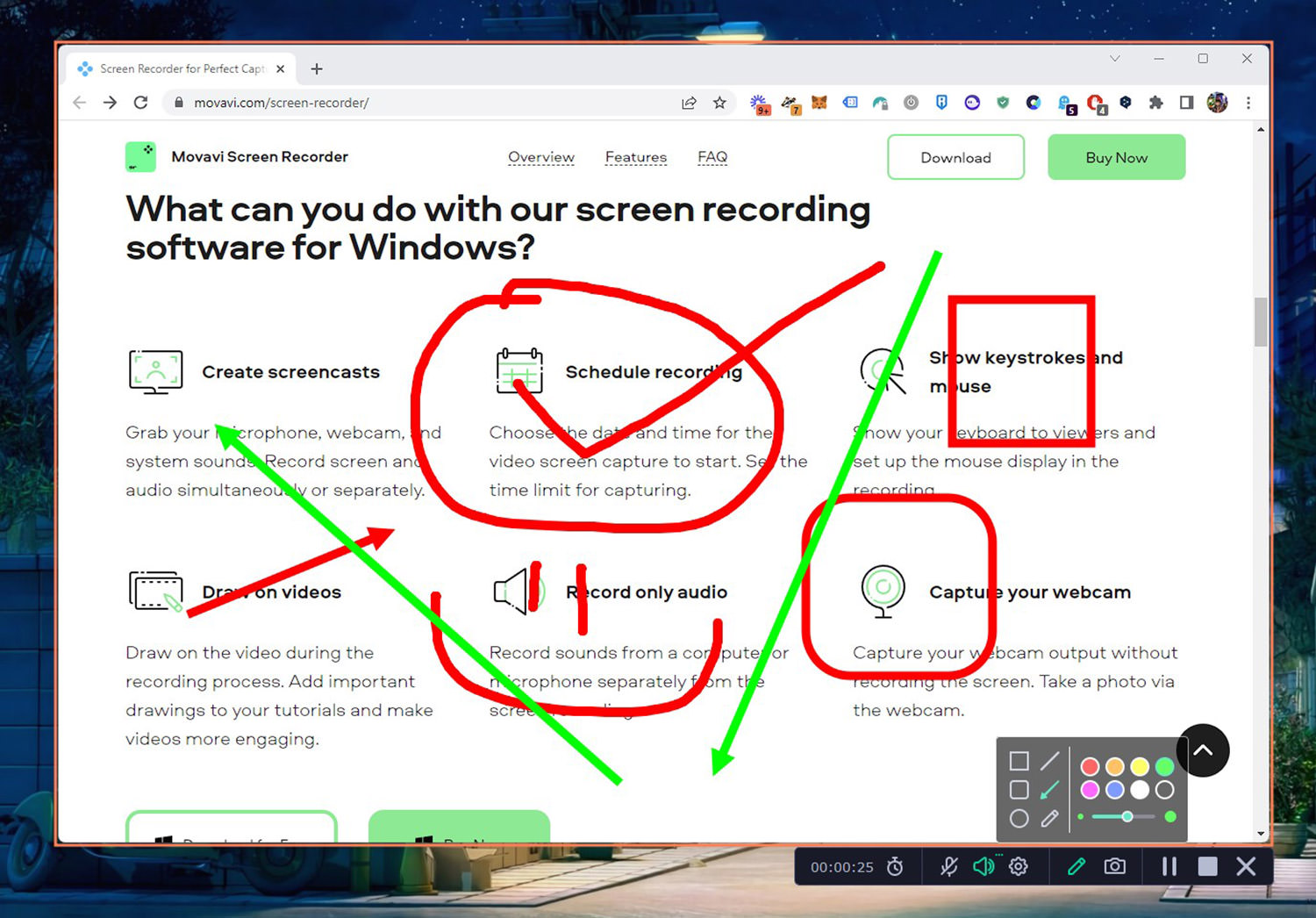1316x918 pixels.
Task: Click the Create screencasts monitor icon
Action: (155, 372)
